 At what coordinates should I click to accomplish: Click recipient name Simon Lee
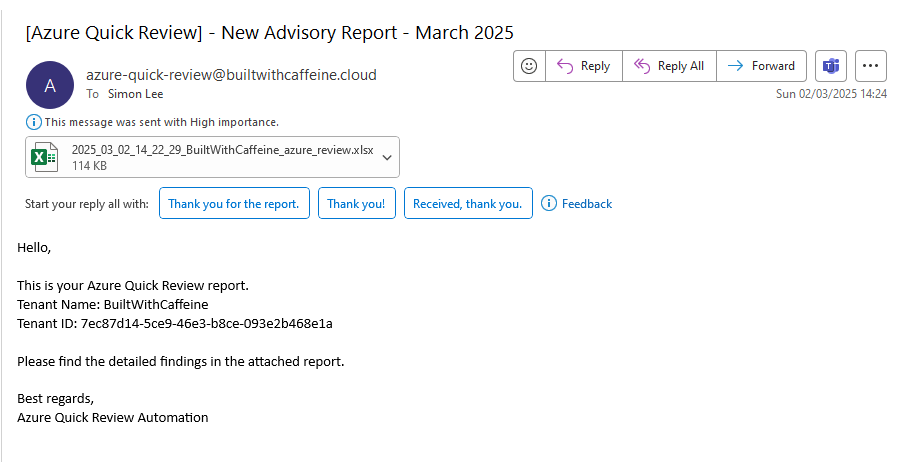pos(135,94)
